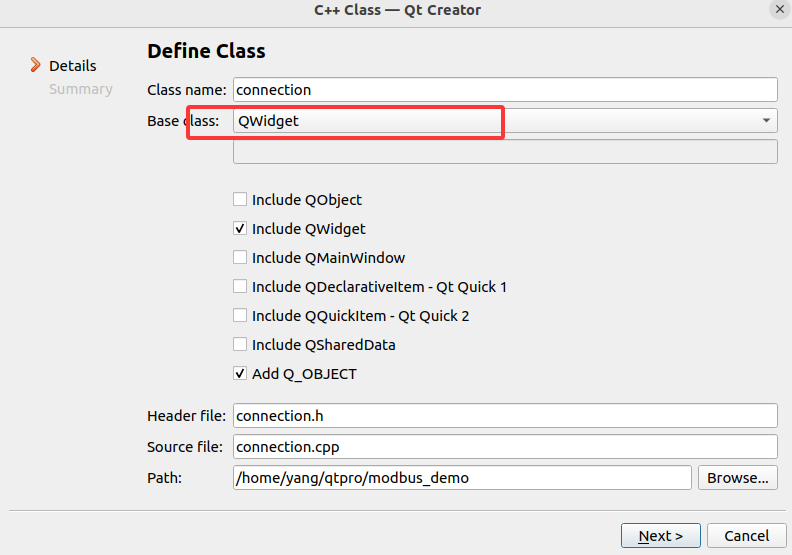
Task: Cancel the class creation wizard
Action: (x=746, y=536)
